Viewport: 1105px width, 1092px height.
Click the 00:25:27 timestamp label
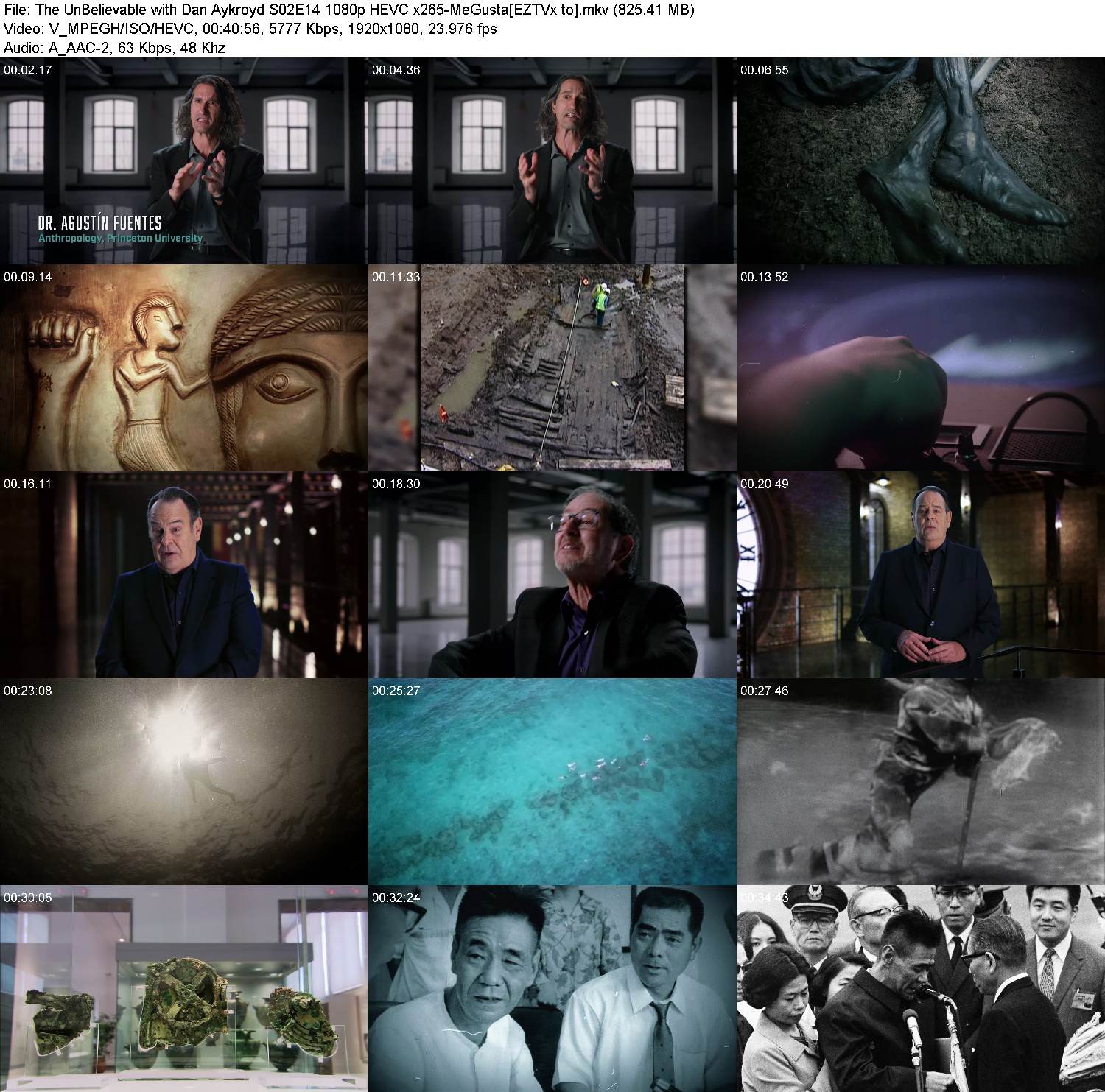pos(396,691)
